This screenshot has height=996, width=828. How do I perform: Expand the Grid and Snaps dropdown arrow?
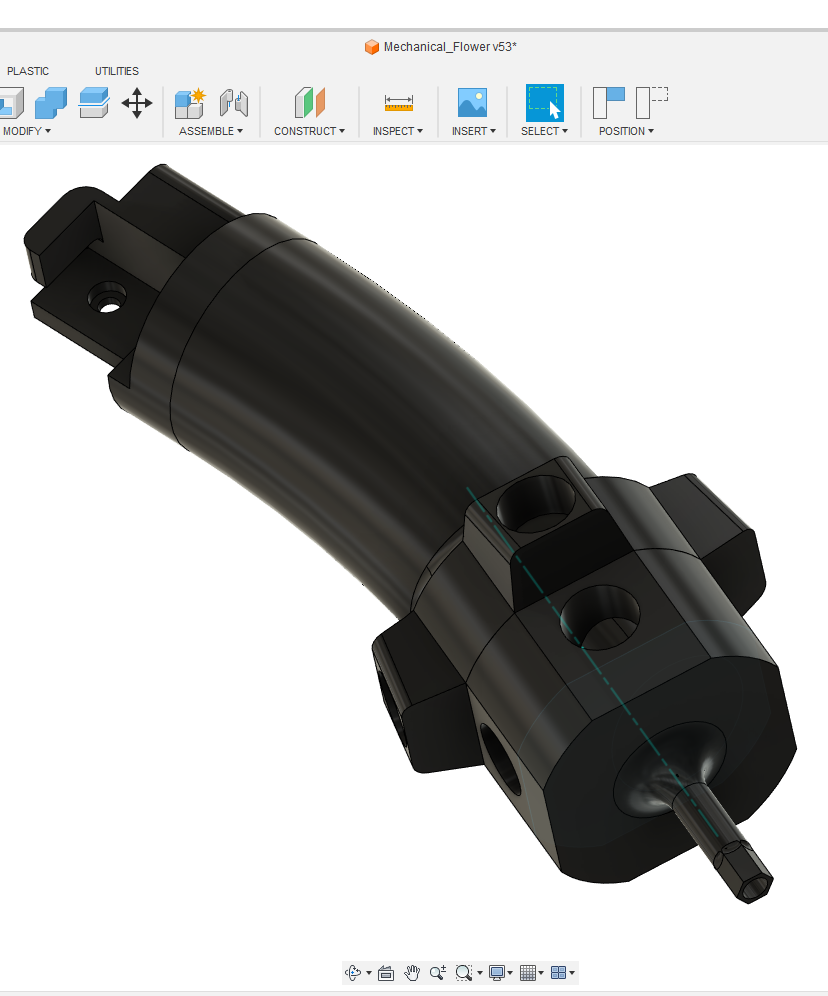(541, 973)
